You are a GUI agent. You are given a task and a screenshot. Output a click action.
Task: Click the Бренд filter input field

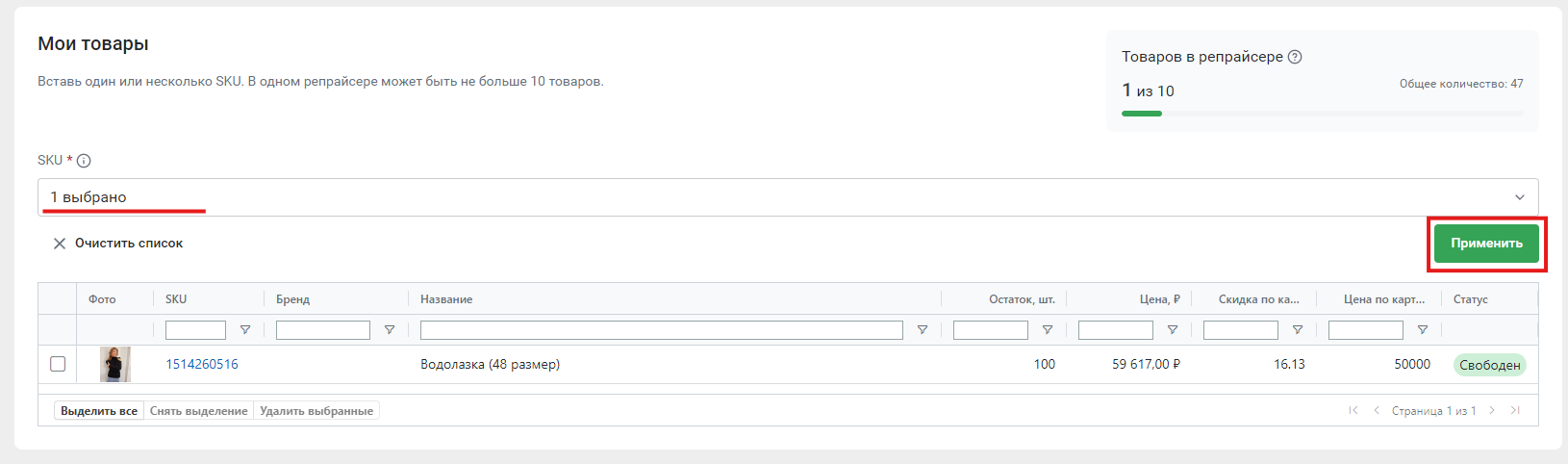click(x=323, y=330)
